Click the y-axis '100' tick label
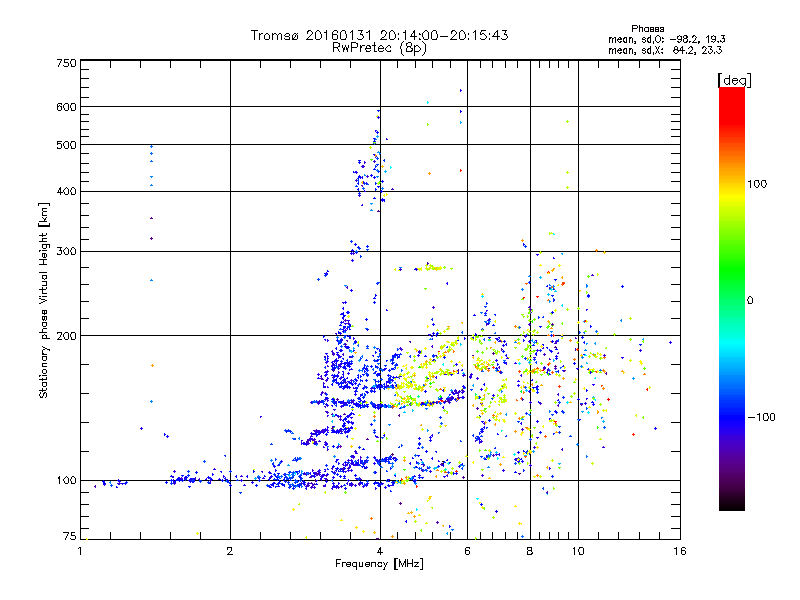This screenshot has height=600, width=800. [x=67, y=481]
